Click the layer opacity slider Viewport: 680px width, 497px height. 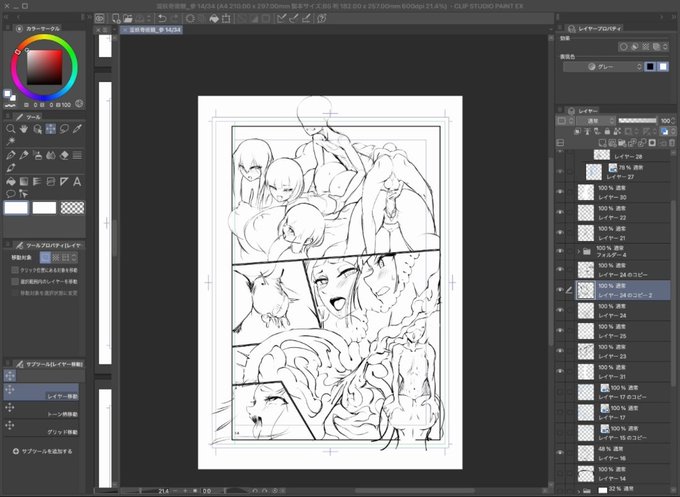pyautogui.click(x=638, y=121)
